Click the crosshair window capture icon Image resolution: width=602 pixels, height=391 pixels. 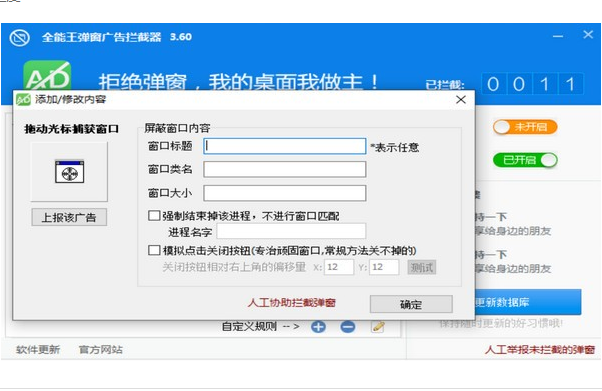(69, 171)
